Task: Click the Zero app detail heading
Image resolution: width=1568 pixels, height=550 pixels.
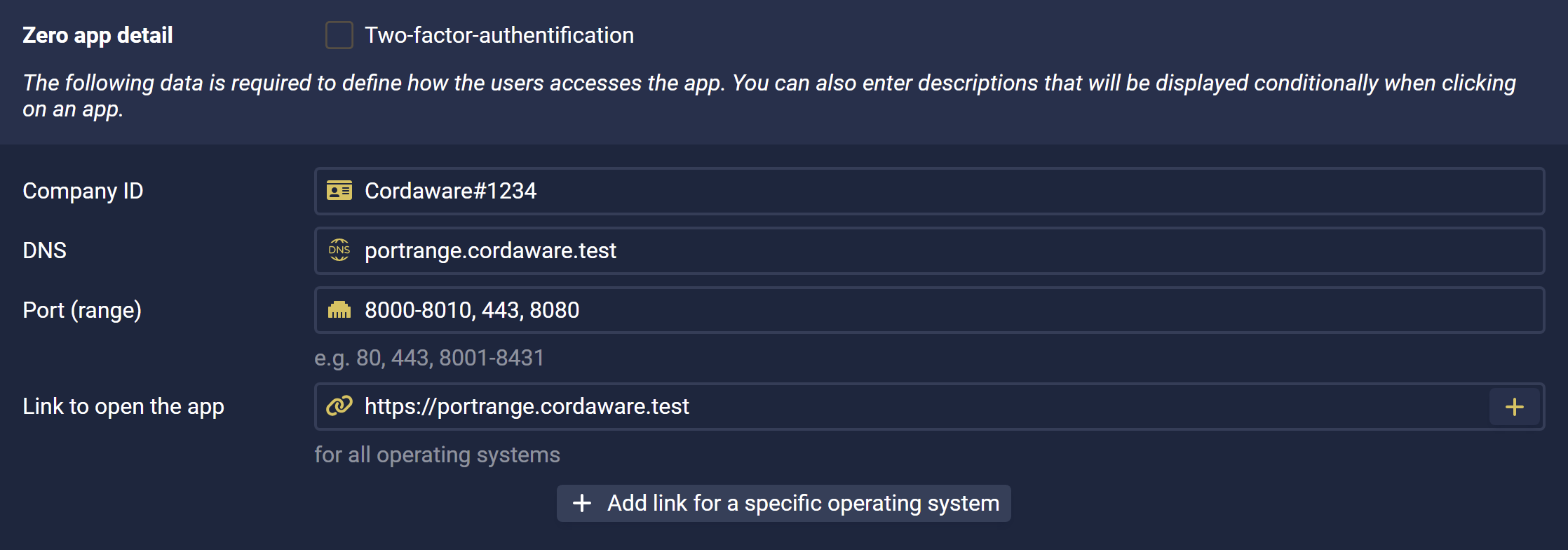Action: pyautogui.click(x=97, y=35)
